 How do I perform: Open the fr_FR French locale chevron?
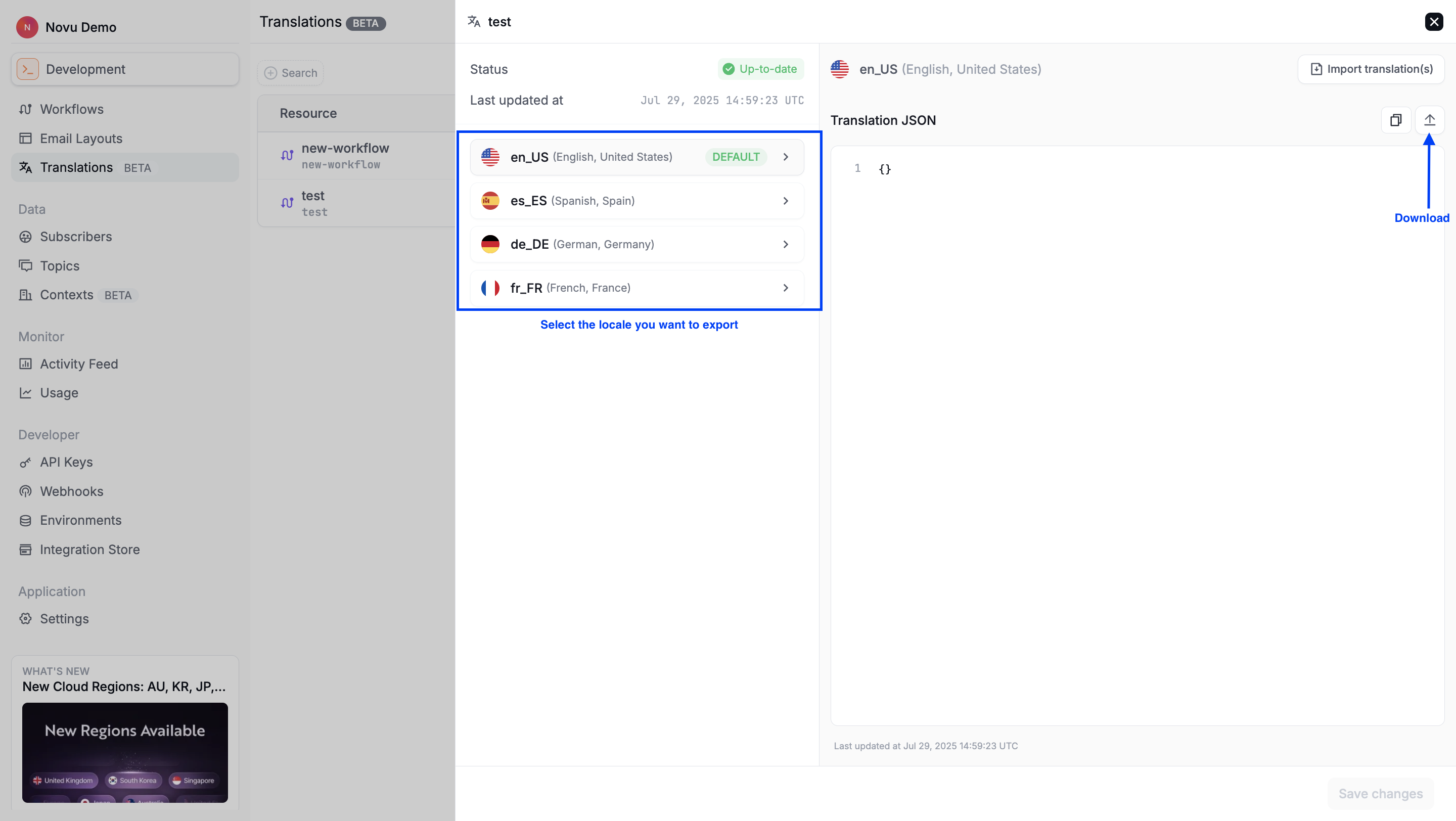coord(785,288)
